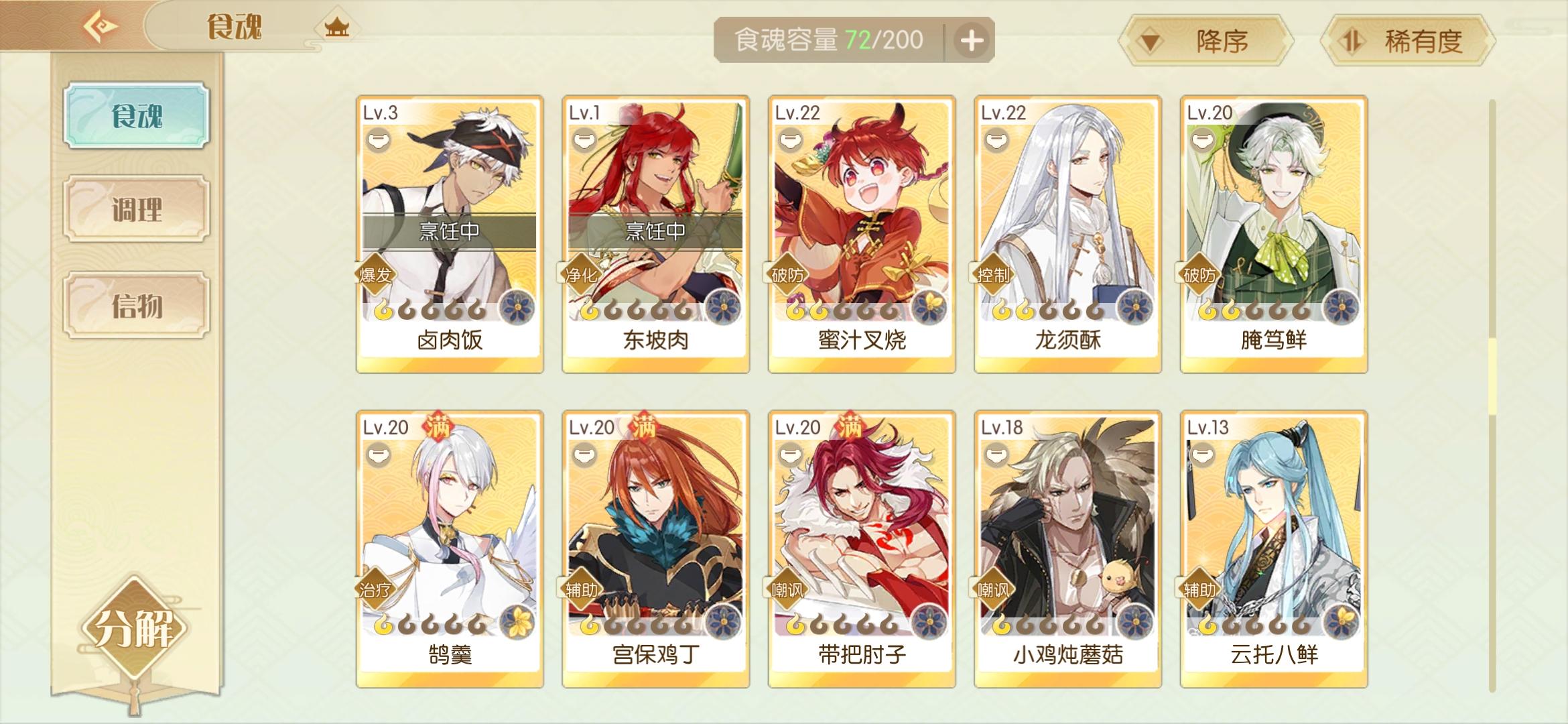Click the 降序 triangle arrow
The height and width of the screenshot is (724, 1568).
pos(1150,42)
